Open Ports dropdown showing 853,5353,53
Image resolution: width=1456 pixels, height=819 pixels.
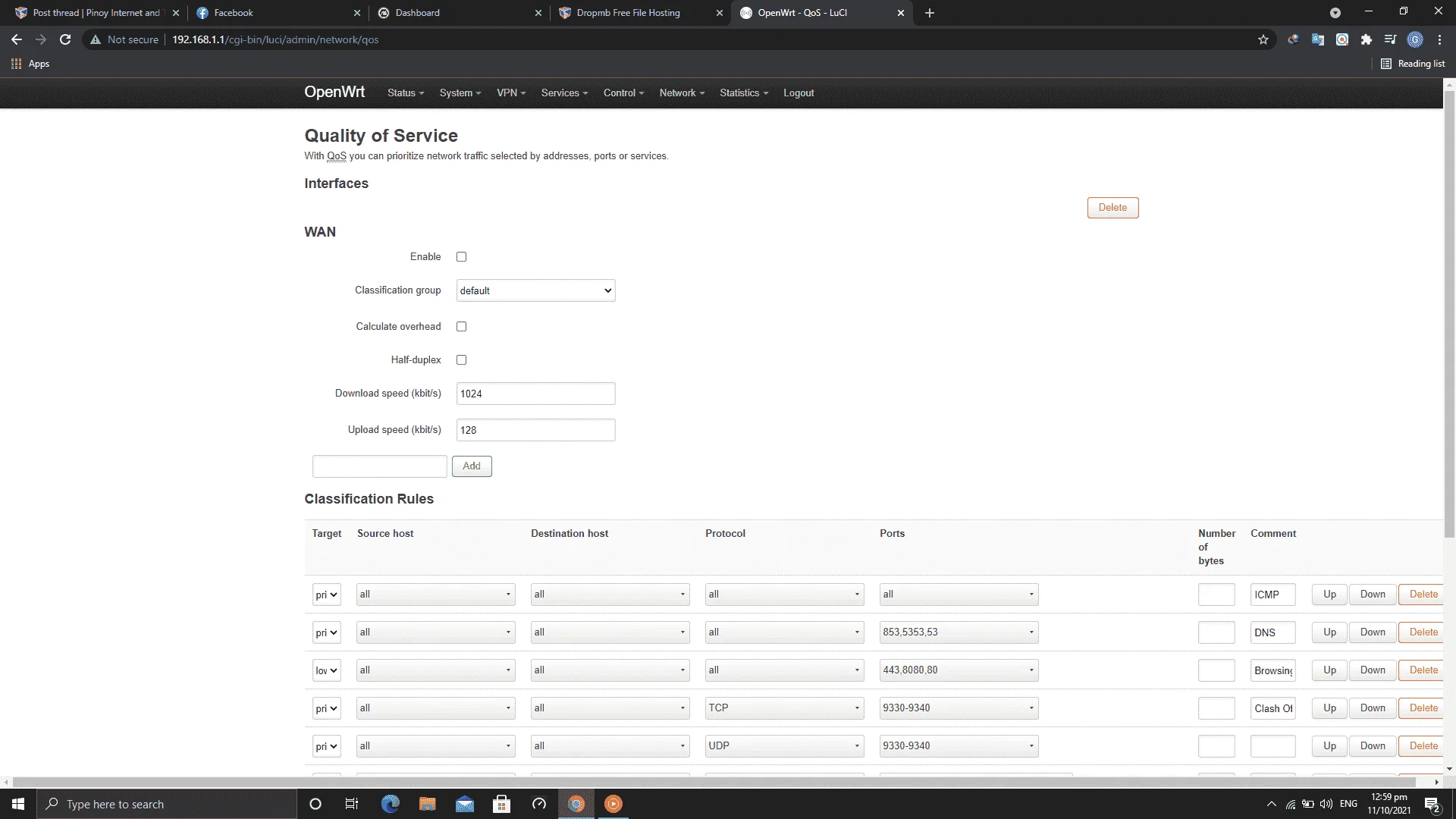[959, 632]
